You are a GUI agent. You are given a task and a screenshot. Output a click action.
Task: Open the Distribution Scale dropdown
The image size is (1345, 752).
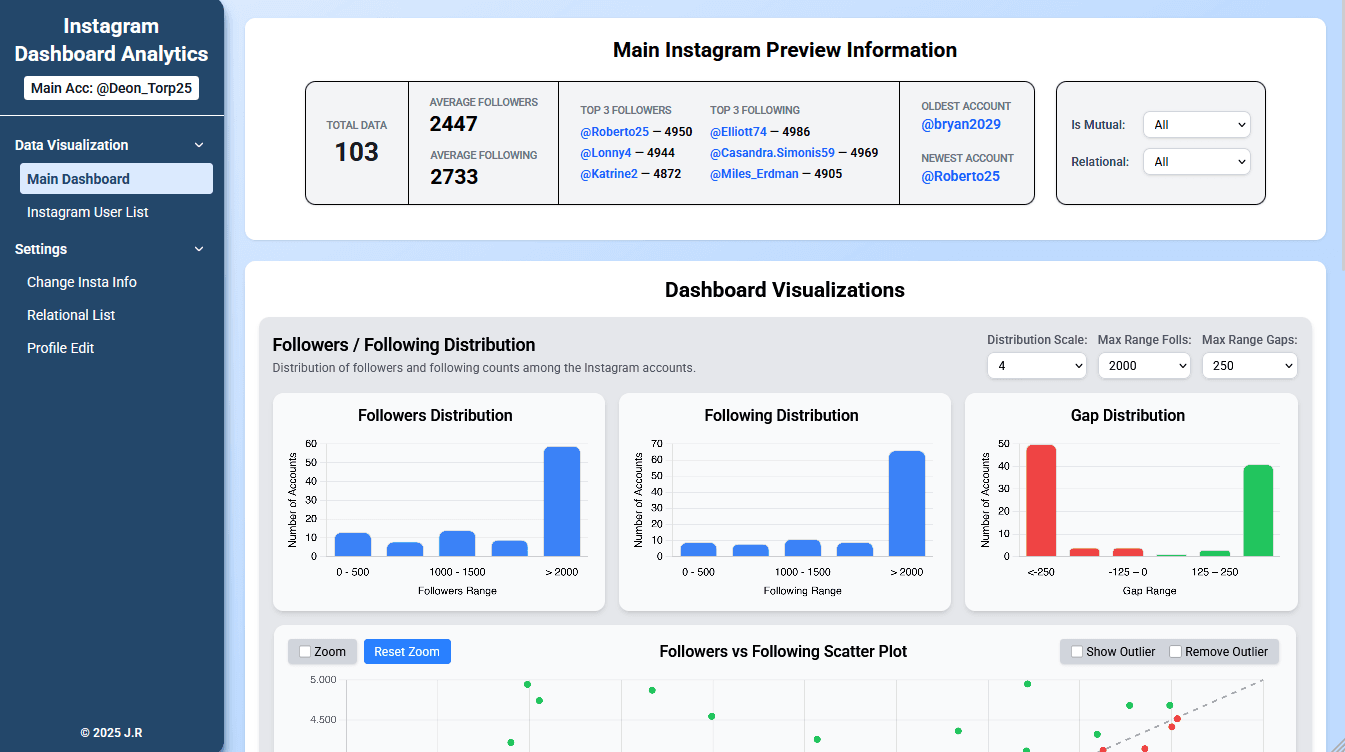1037,365
